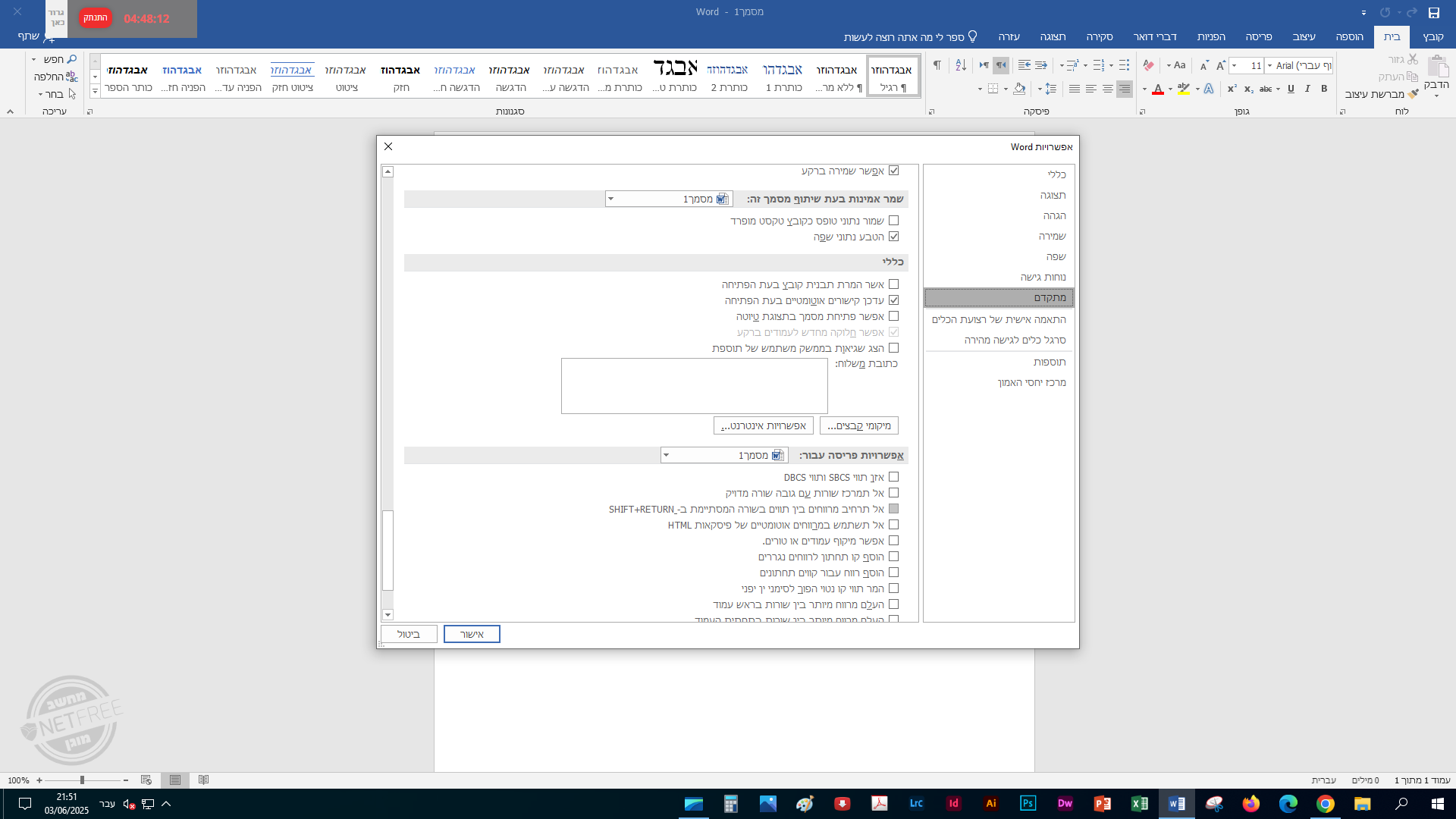This screenshot has width=1456, height=819.
Task: Toggle Bold formatting in the font group
Action: [x=1324, y=89]
